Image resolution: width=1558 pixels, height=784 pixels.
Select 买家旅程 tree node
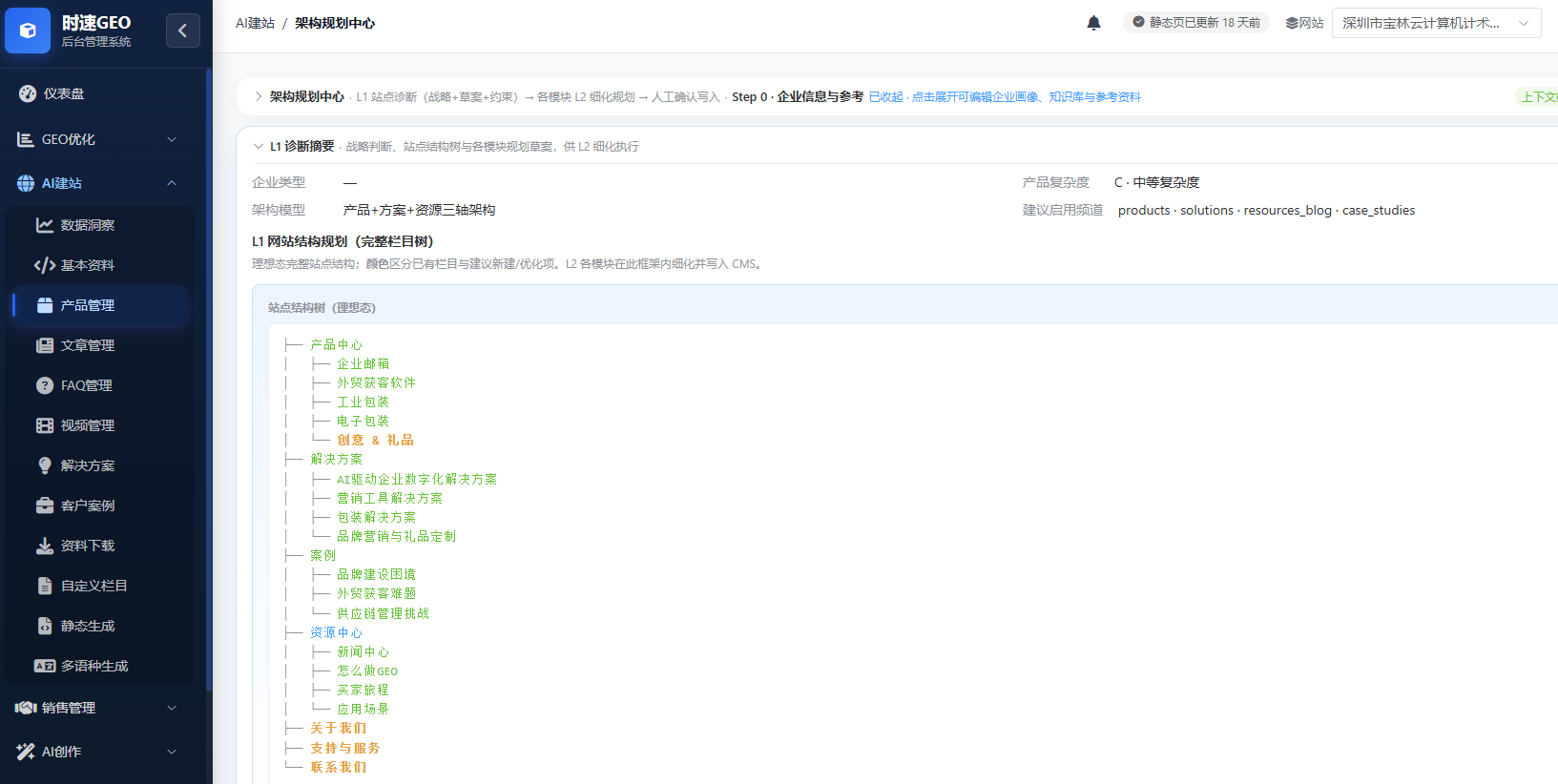(x=364, y=690)
